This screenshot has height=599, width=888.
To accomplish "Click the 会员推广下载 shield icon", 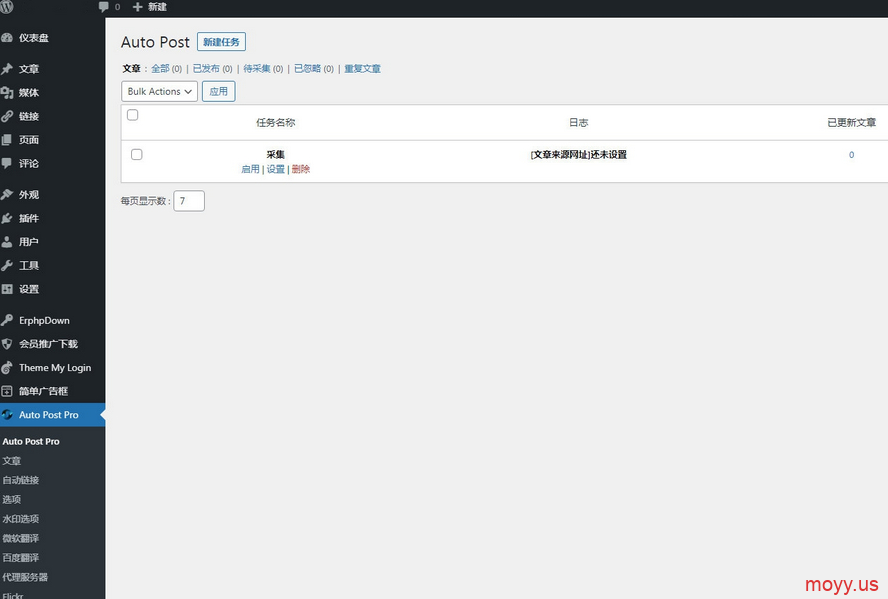I will (7, 344).
